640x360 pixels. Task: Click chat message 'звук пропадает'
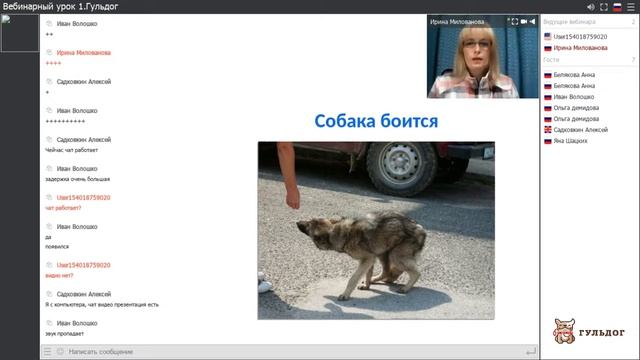(64, 334)
